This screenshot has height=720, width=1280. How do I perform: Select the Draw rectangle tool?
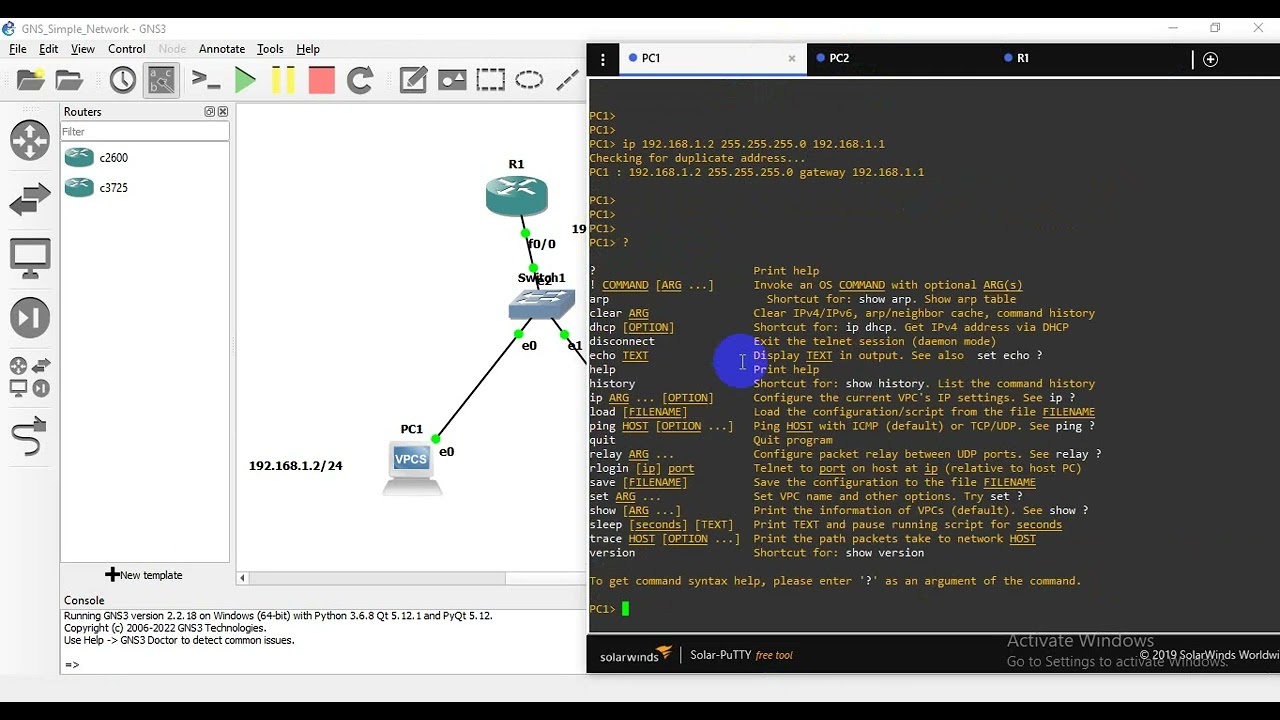tap(490, 80)
